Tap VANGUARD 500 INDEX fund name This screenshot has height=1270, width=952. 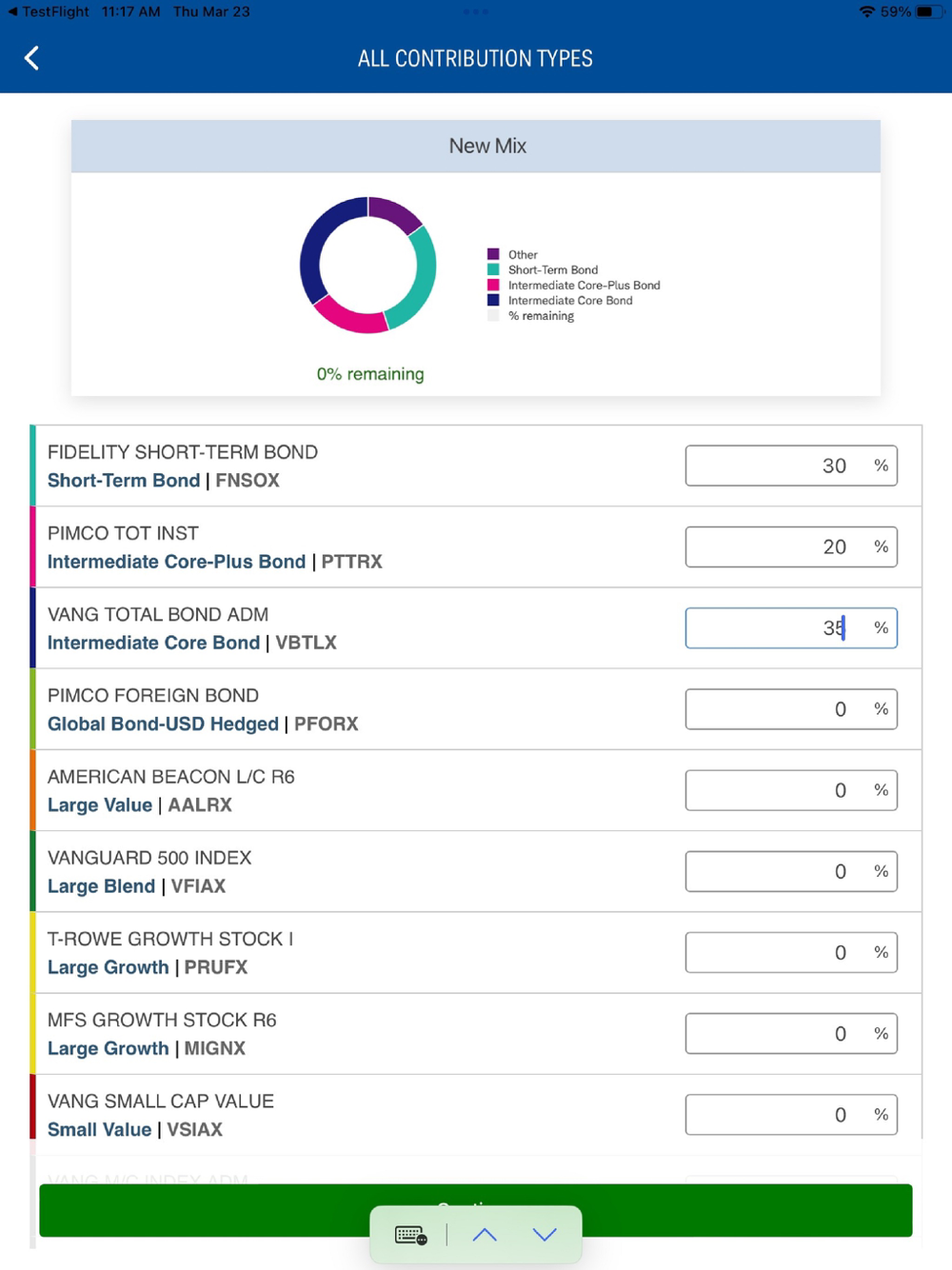tap(149, 858)
